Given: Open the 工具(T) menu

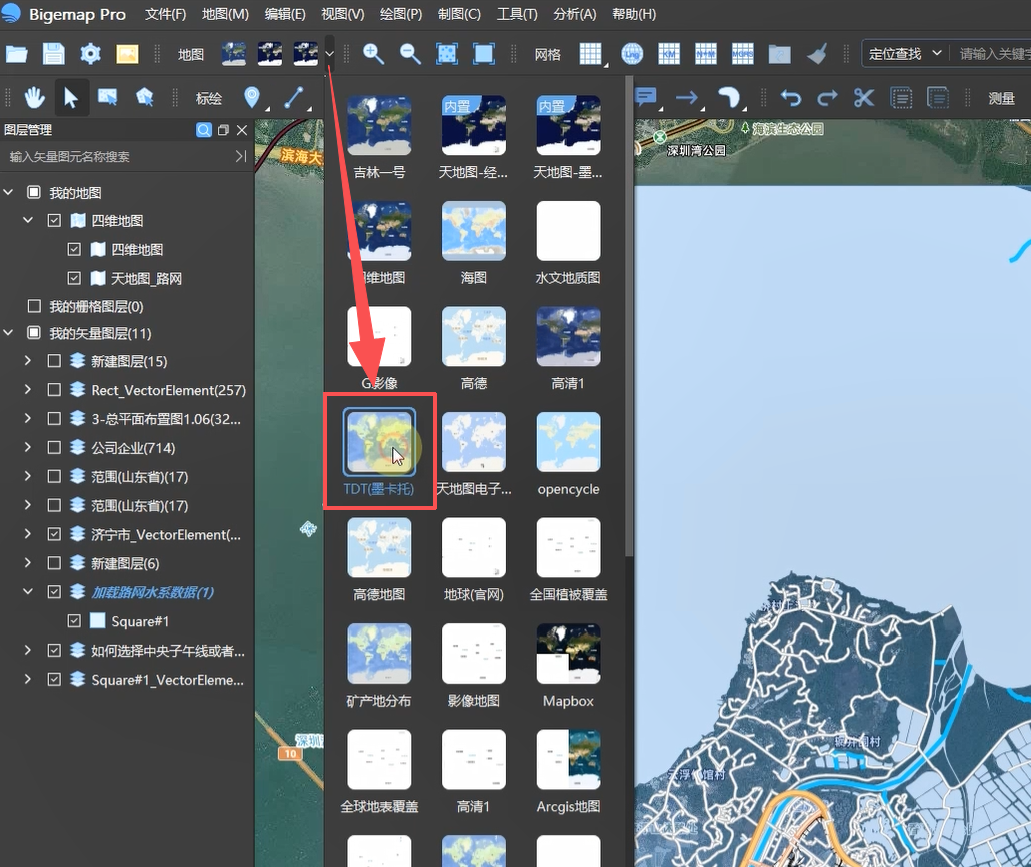Looking at the screenshot, I should click(517, 14).
